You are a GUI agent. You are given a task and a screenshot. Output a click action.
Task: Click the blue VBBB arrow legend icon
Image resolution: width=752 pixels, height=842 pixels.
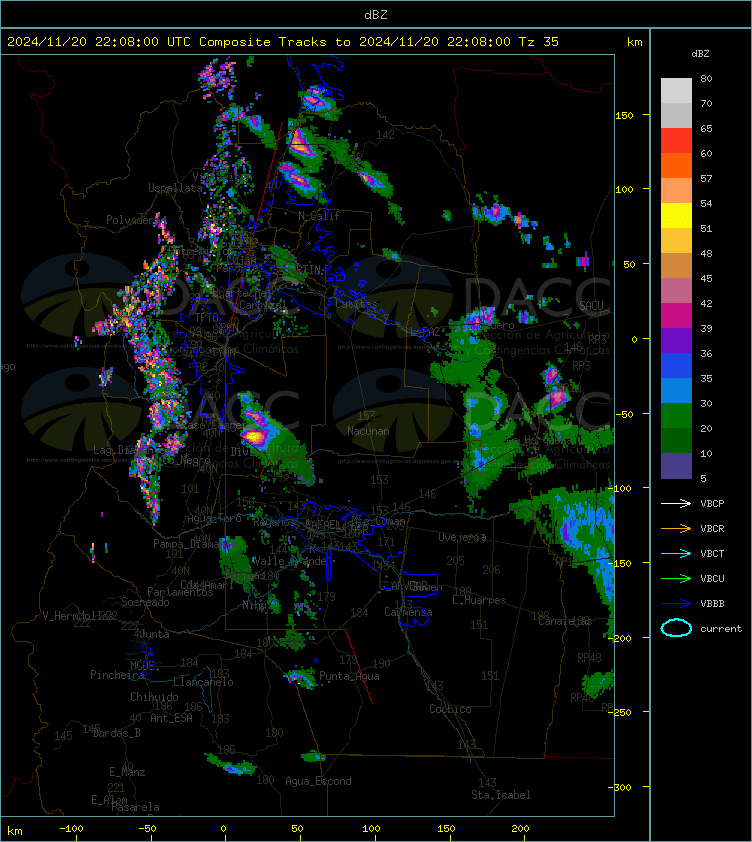pyautogui.click(x=676, y=604)
